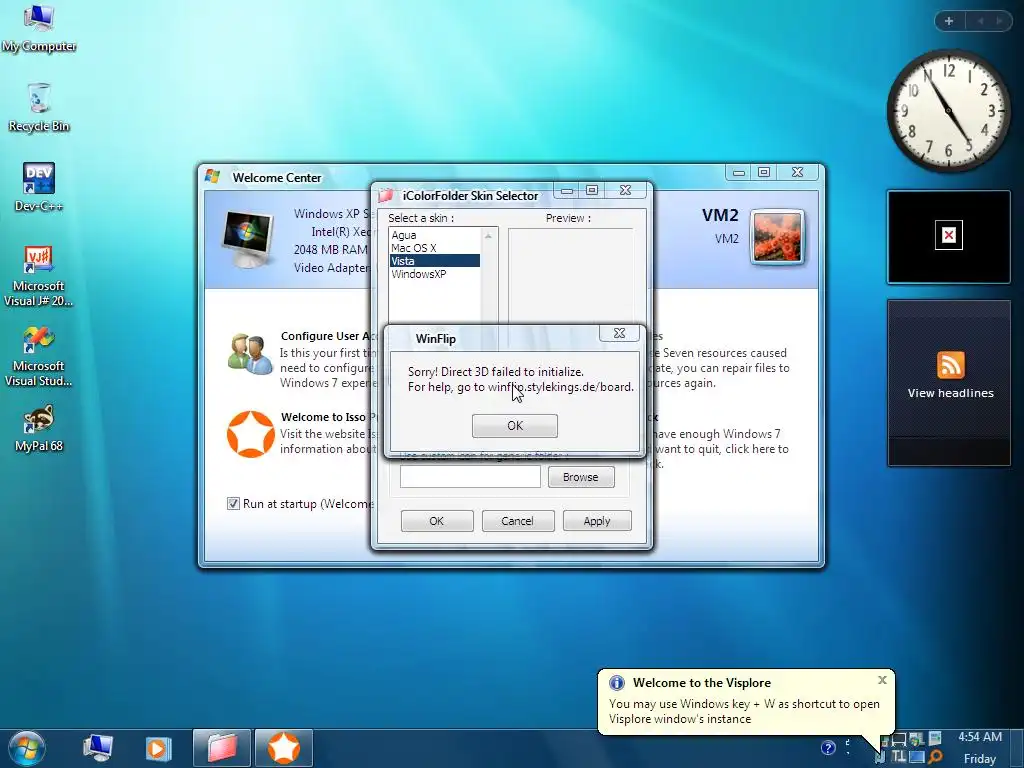Click View headlines in feed gadget

pyautogui.click(x=950, y=393)
